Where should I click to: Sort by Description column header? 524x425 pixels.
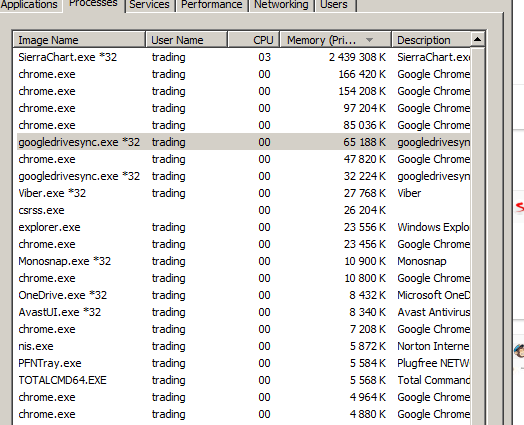(431, 40)
